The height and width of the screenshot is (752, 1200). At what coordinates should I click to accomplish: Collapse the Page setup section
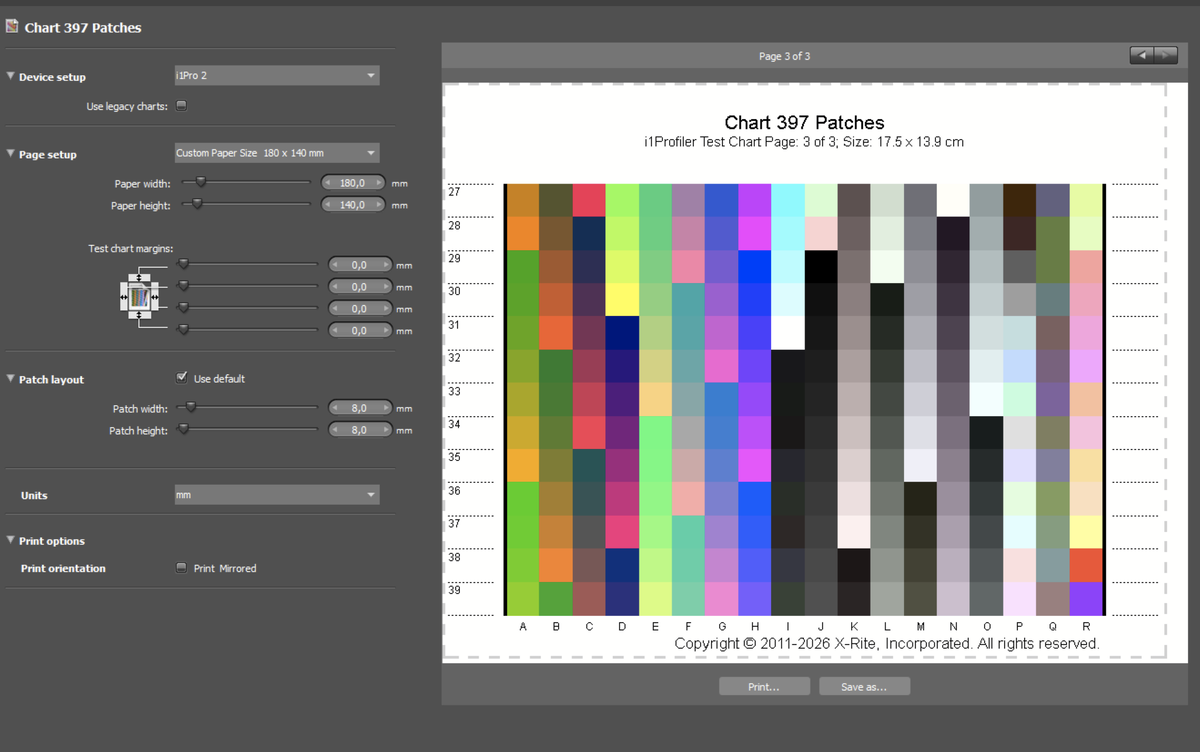pyautogui.click(x=10, y=154)
